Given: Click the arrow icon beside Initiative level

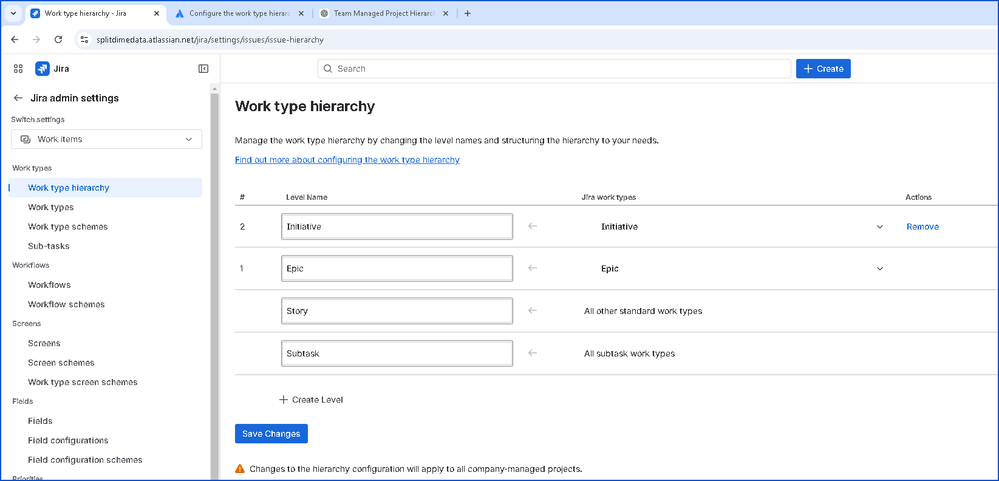Looking at the screenshot, I should (x=533, y=226).
